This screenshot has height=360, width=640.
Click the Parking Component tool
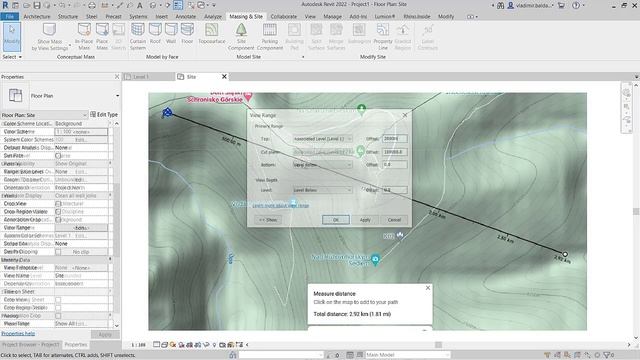pos(270,36)
